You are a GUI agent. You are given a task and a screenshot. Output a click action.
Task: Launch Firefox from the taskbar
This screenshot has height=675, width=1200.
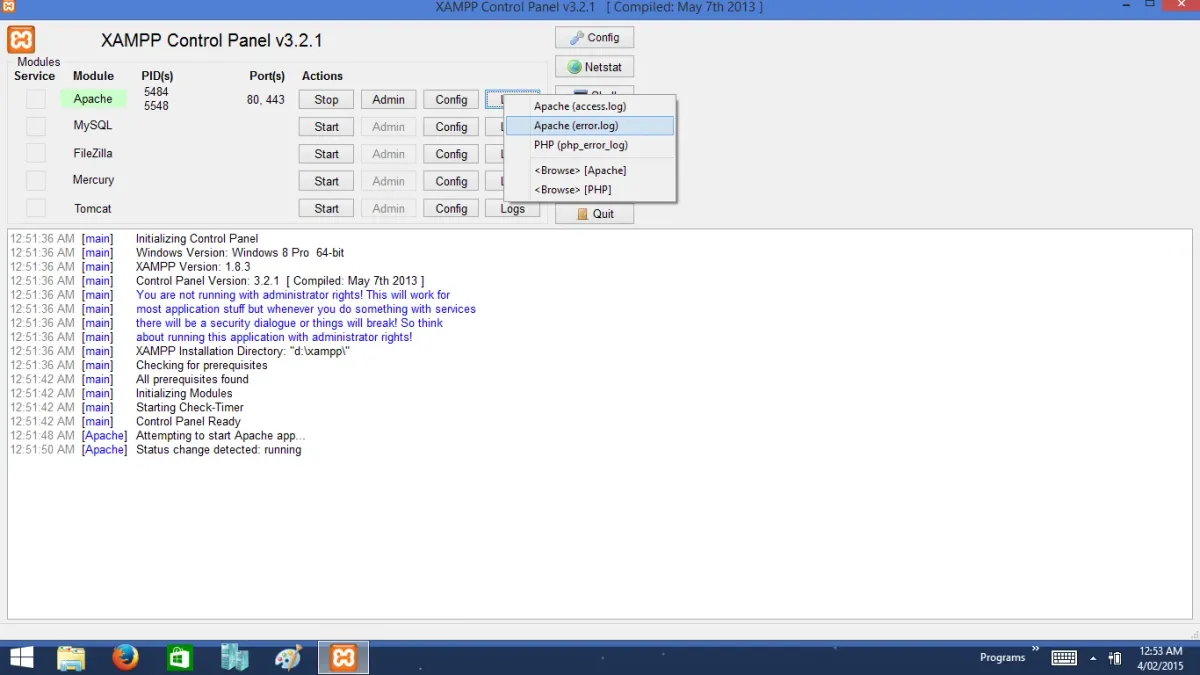tap(125, 657)
